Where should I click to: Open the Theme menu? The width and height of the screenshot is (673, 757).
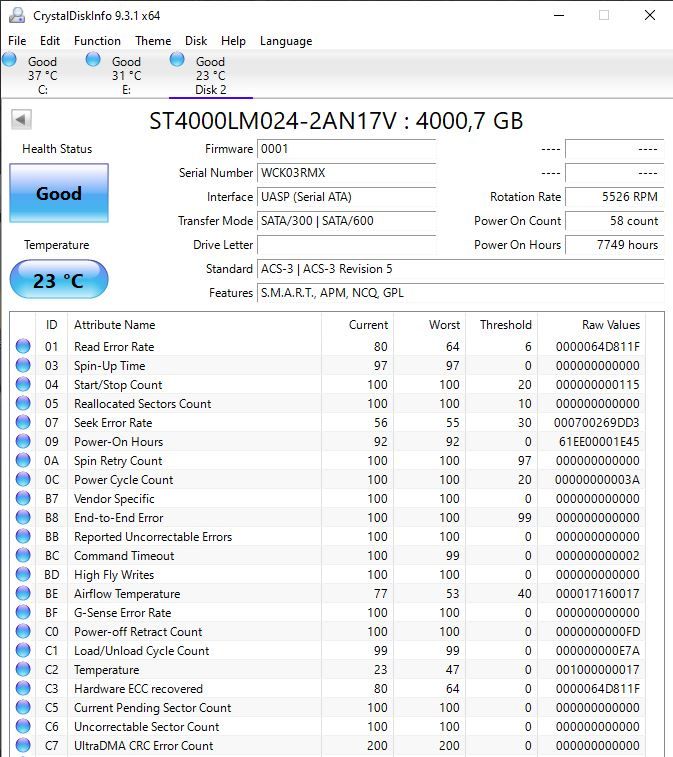pos(153,41)
